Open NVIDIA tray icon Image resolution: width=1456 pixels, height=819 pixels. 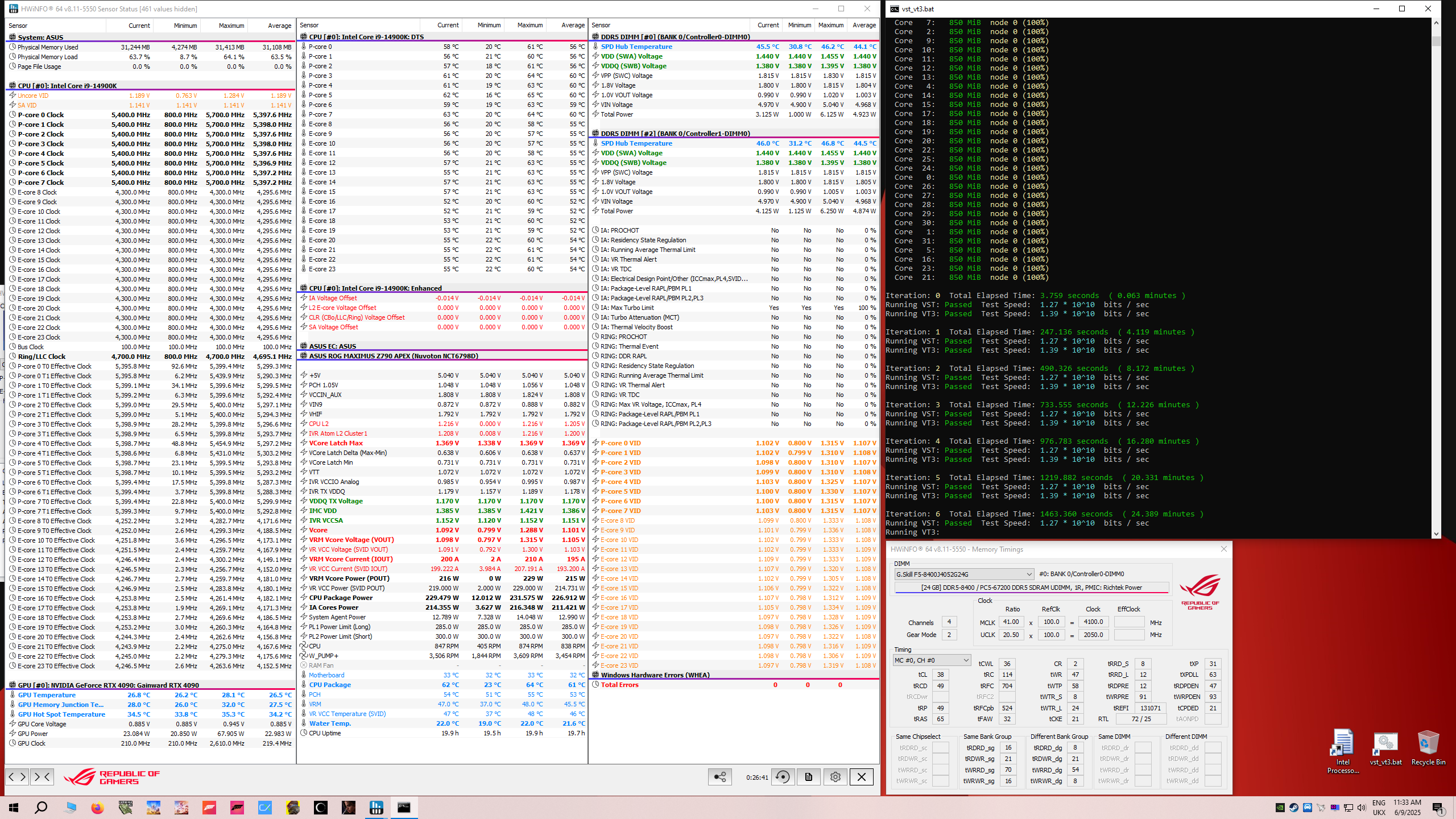[1280, 808]
